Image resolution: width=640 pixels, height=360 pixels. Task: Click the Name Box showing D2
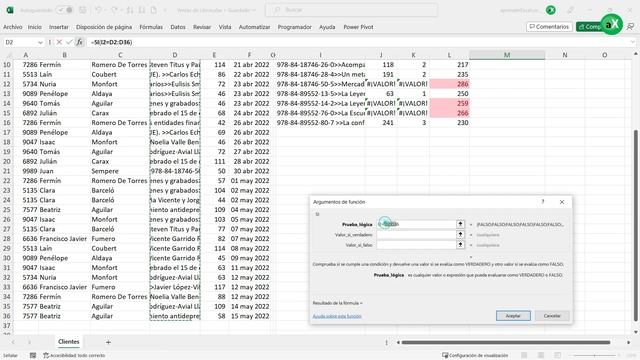pos(20,42)
